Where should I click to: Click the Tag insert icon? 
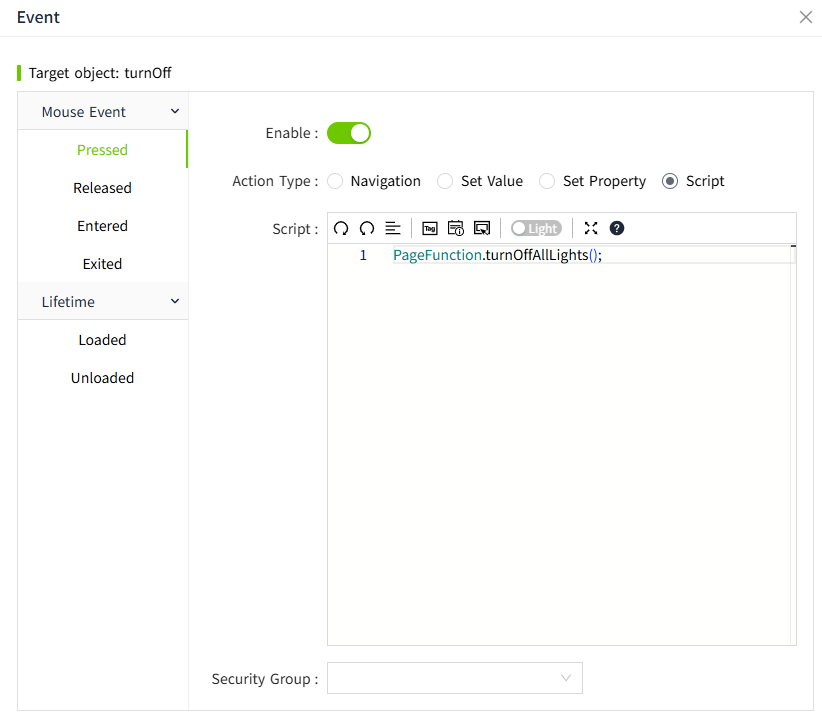click(x=430, y=228)
